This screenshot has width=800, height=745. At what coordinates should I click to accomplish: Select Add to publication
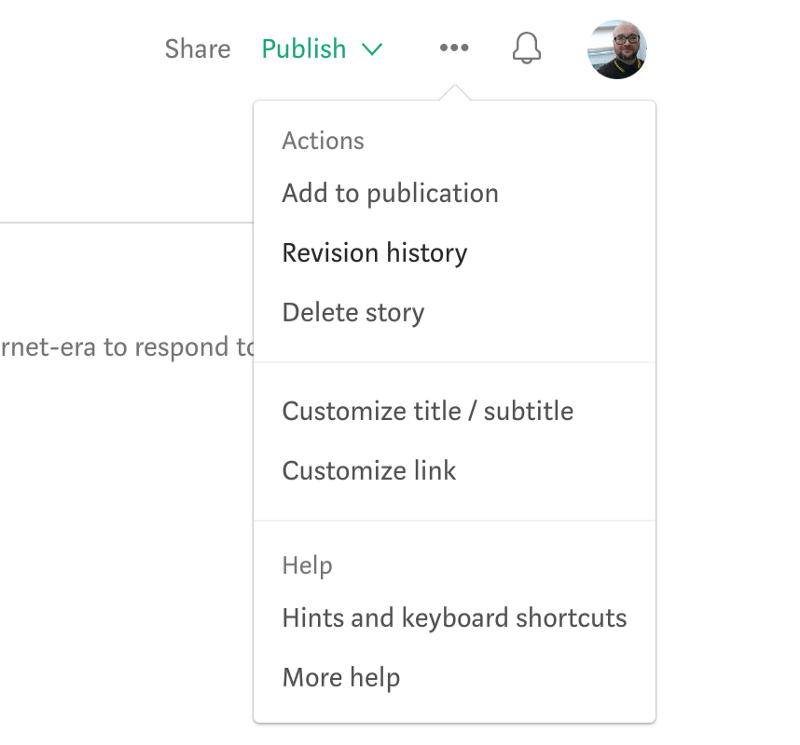pyautogui.click(x=390, y=193)
